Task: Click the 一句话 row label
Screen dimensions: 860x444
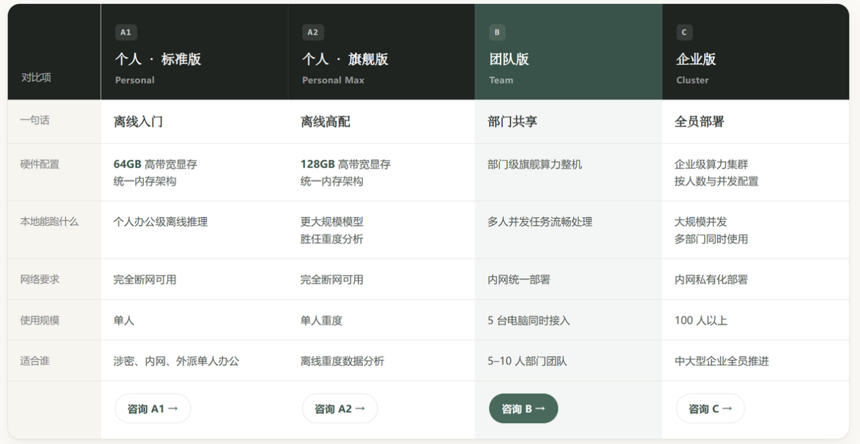Action: [35, 121]
